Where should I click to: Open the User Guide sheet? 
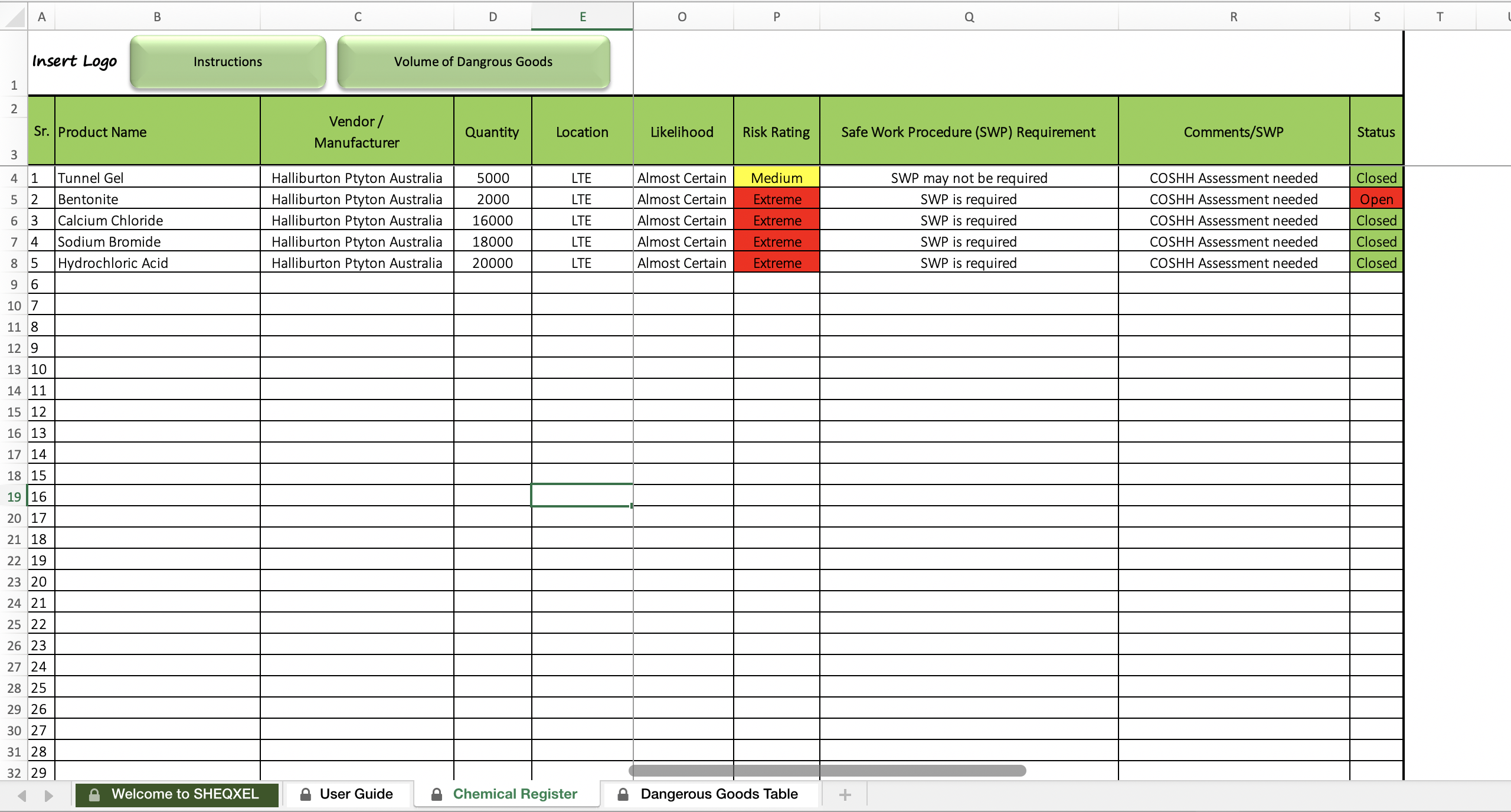tap(355, 794)
